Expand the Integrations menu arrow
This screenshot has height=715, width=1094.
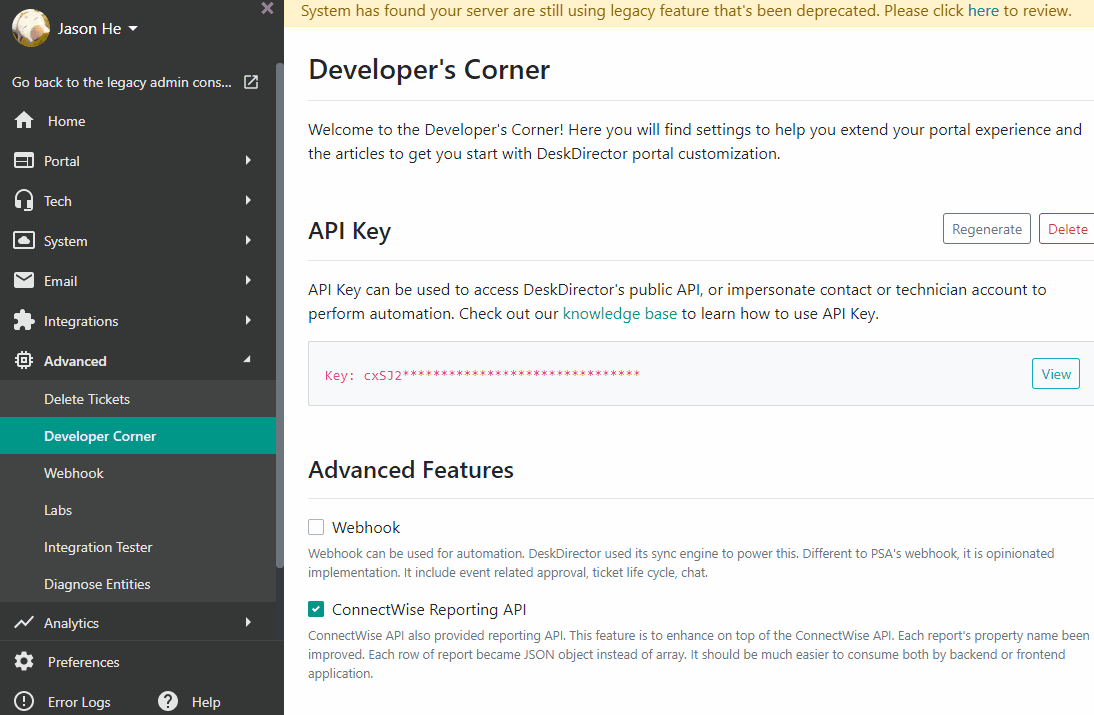248,320
